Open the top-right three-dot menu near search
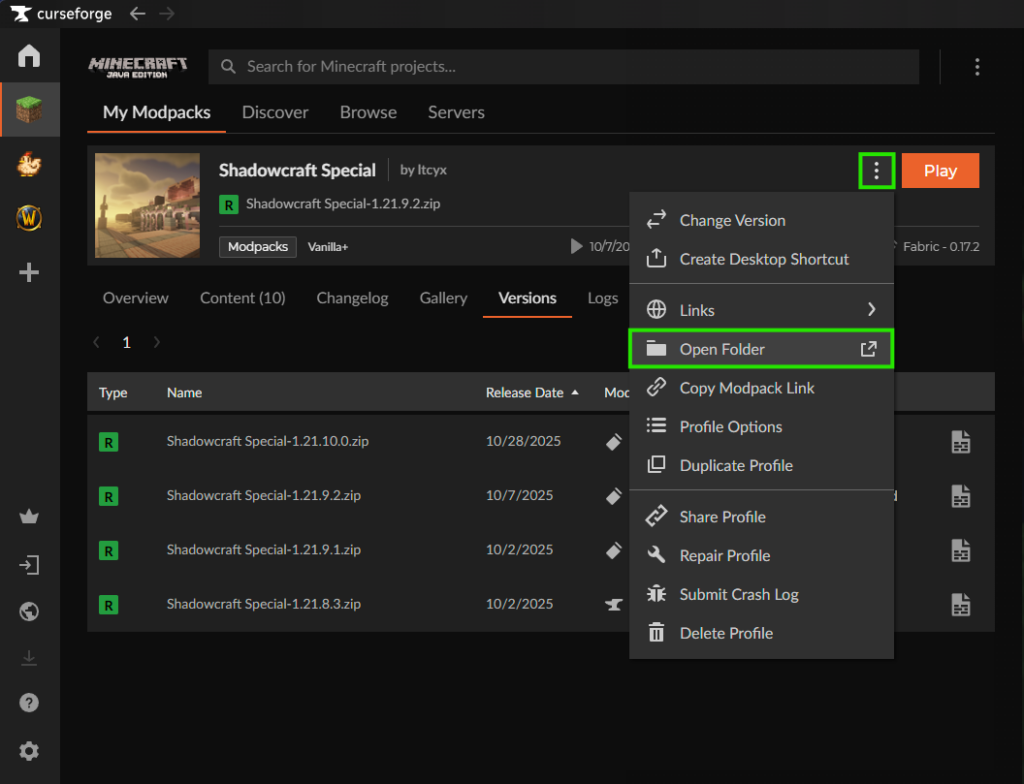Viewport: 1024px width, 784px height. 977,67
